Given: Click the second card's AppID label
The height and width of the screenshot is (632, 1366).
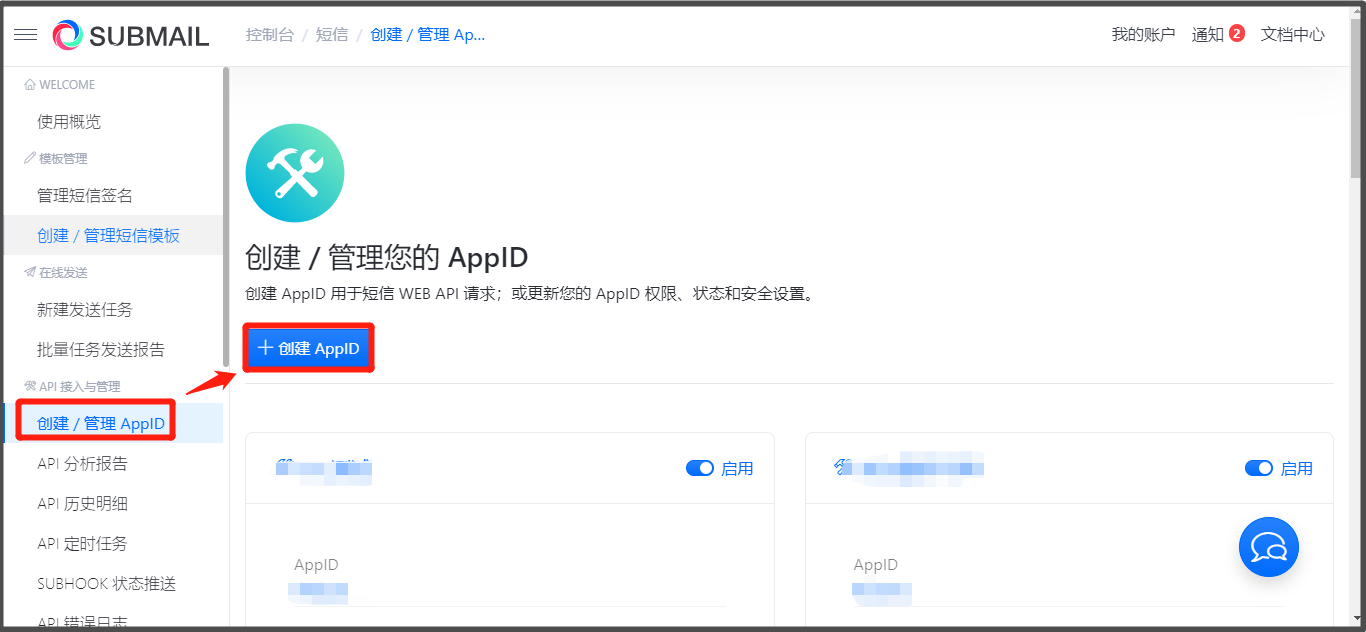Looking at the screenshot, I should pyautogui.click(x=876, y=565).
